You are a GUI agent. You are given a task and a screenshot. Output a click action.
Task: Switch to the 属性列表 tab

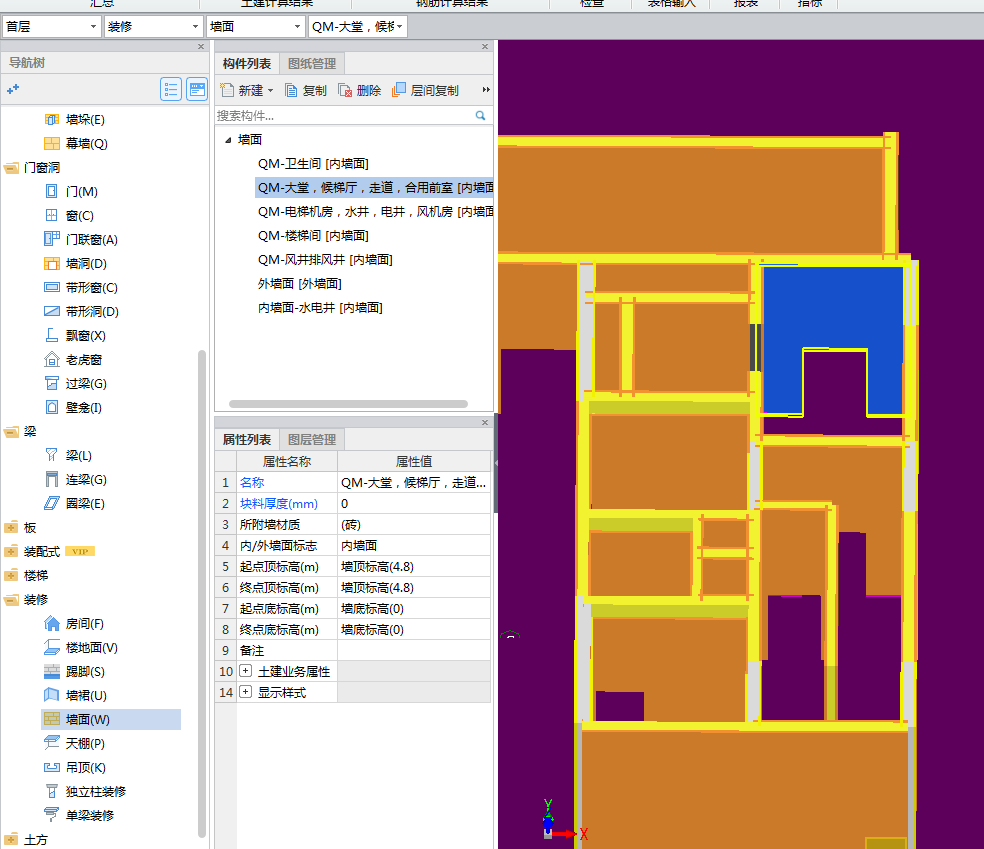[x=247, y=439]
